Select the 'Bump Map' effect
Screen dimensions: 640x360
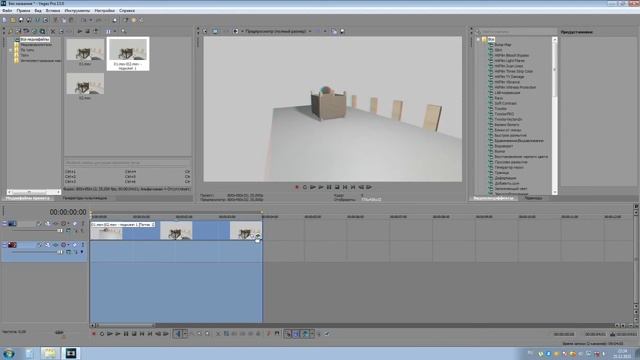(503, 44)
